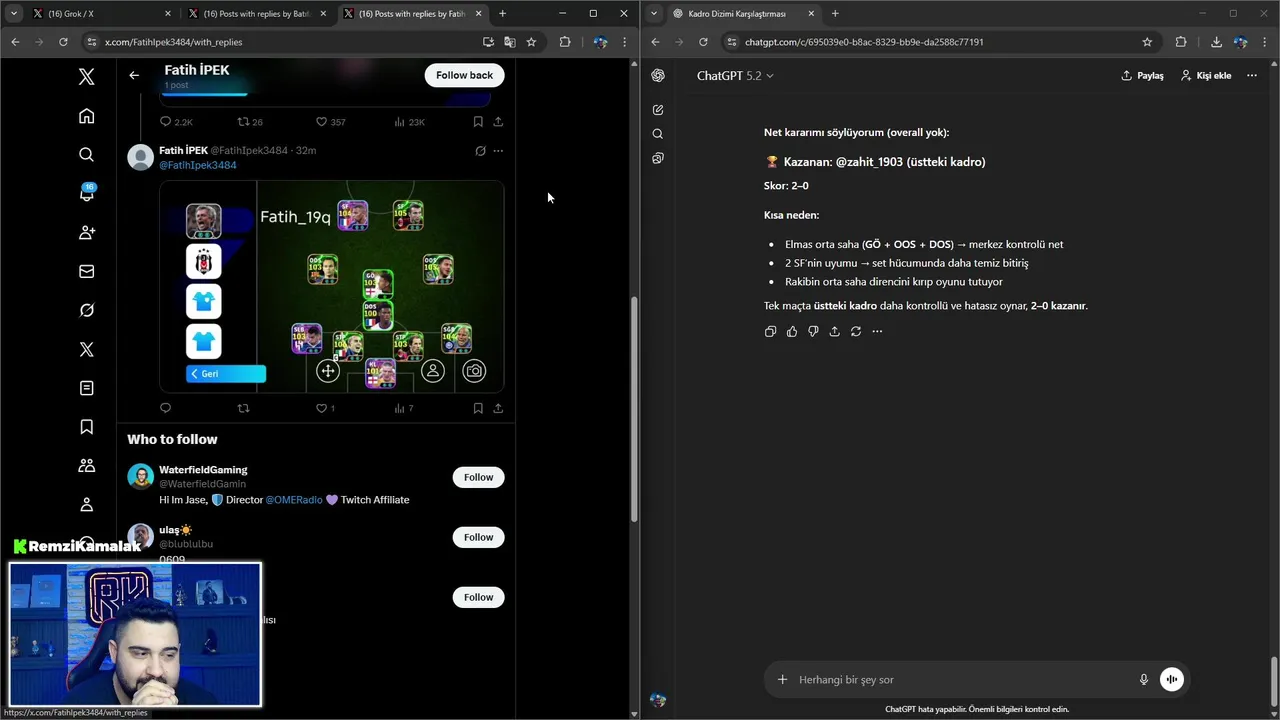Open the @FatihIpek3484 mention link
The height and width of the screenshot is (720, 1280).
click(x=198, y=165)
